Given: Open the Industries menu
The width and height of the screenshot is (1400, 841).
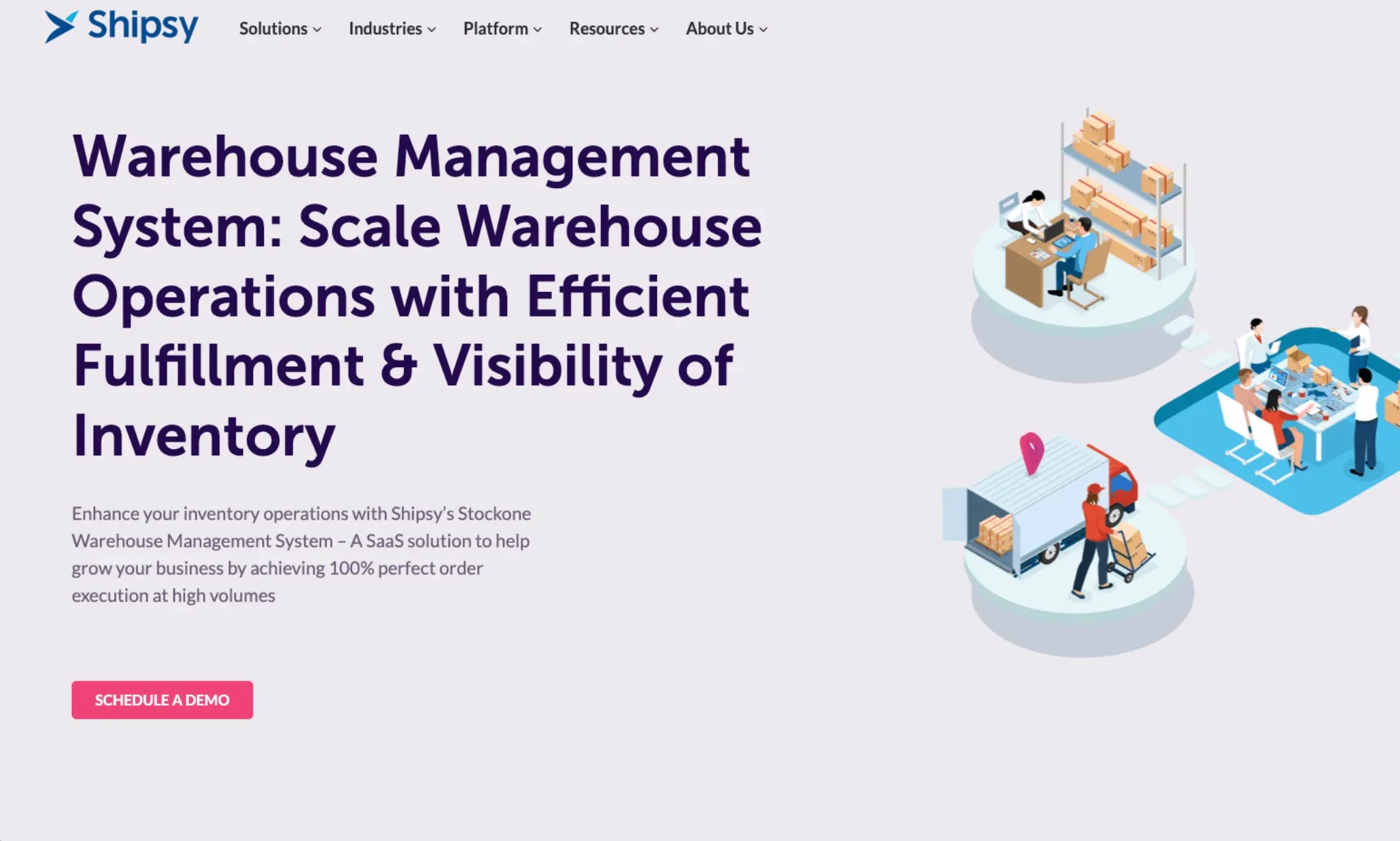Looking at the screenshot, I should [x=385, y=29].
